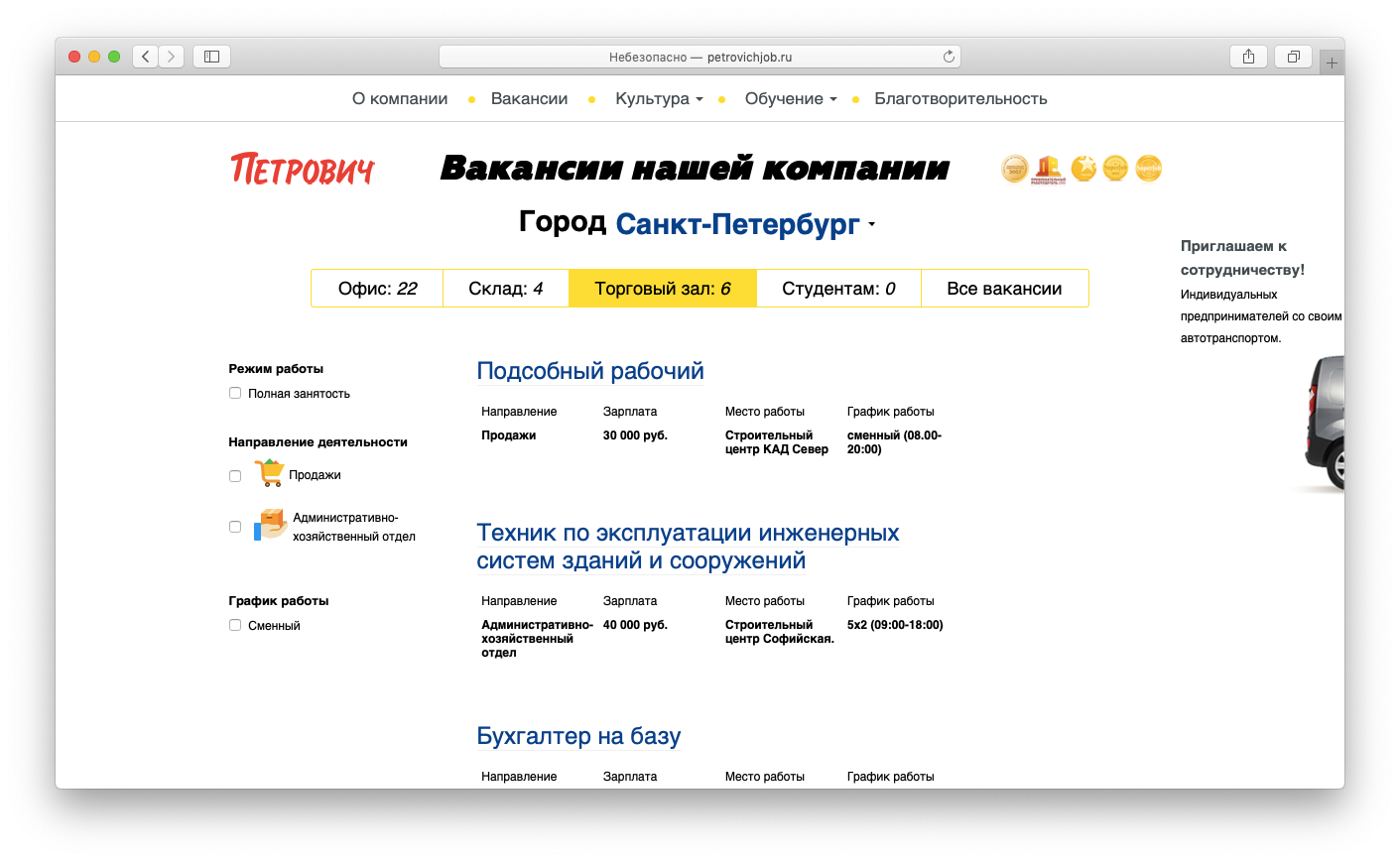
Task: Open the Бухгалтер на базу vacancy
Action: pyautogui.click(x=578, y=736)
